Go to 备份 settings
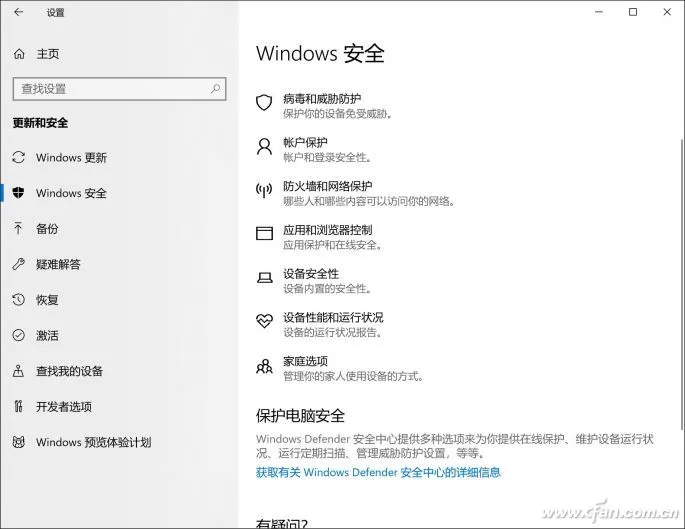Viewport: 685px width, 529px height. coord(47,228)
